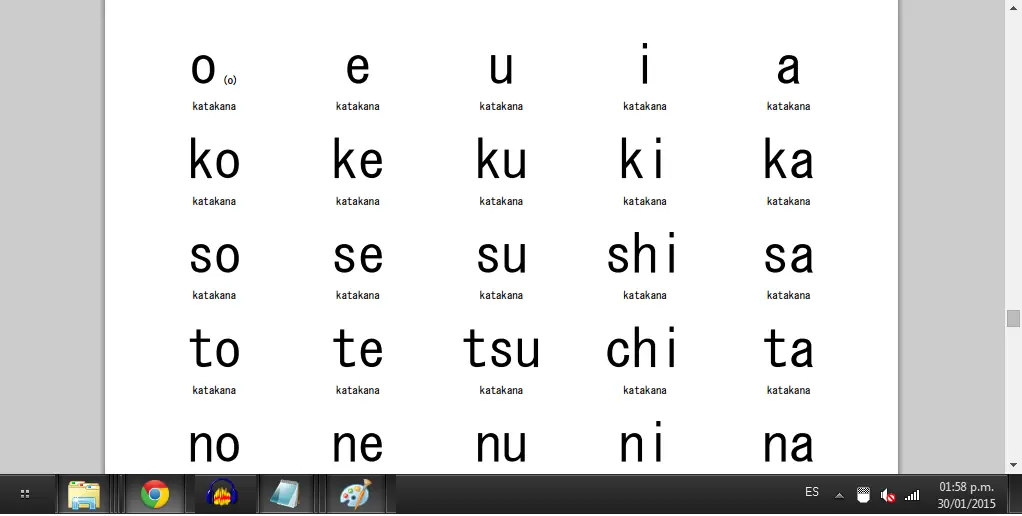Image resolution: width=1022 pixels, height=516 pixels.
Task: Click the syllable "tsu"
Action: point(501,348)
